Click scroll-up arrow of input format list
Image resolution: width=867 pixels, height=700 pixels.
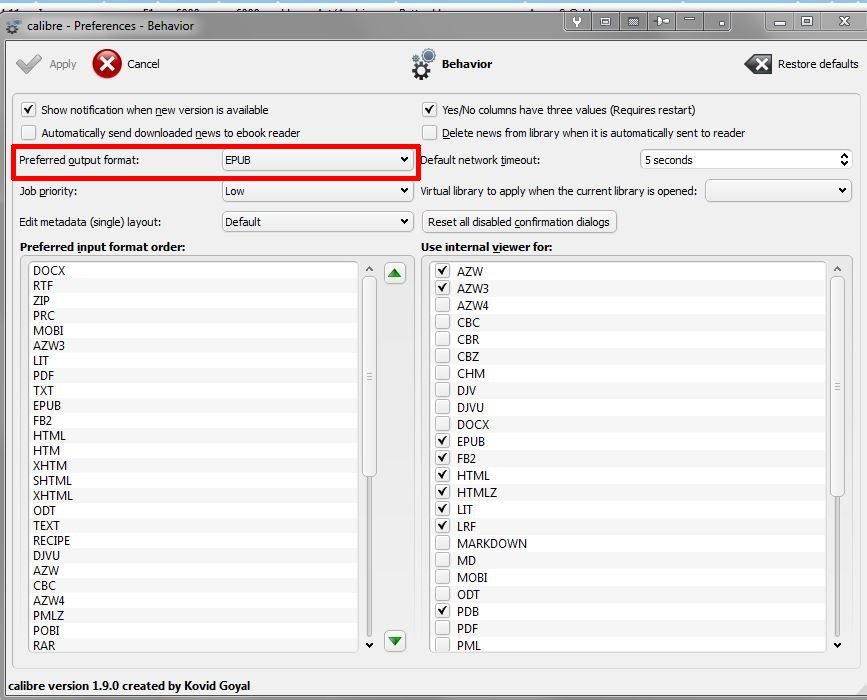369,269
